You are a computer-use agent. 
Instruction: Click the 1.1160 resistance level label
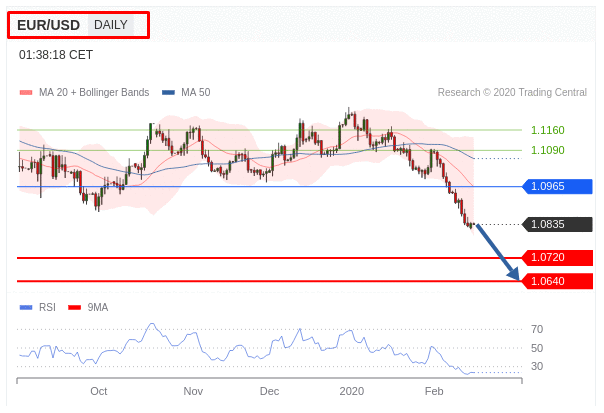547,130
